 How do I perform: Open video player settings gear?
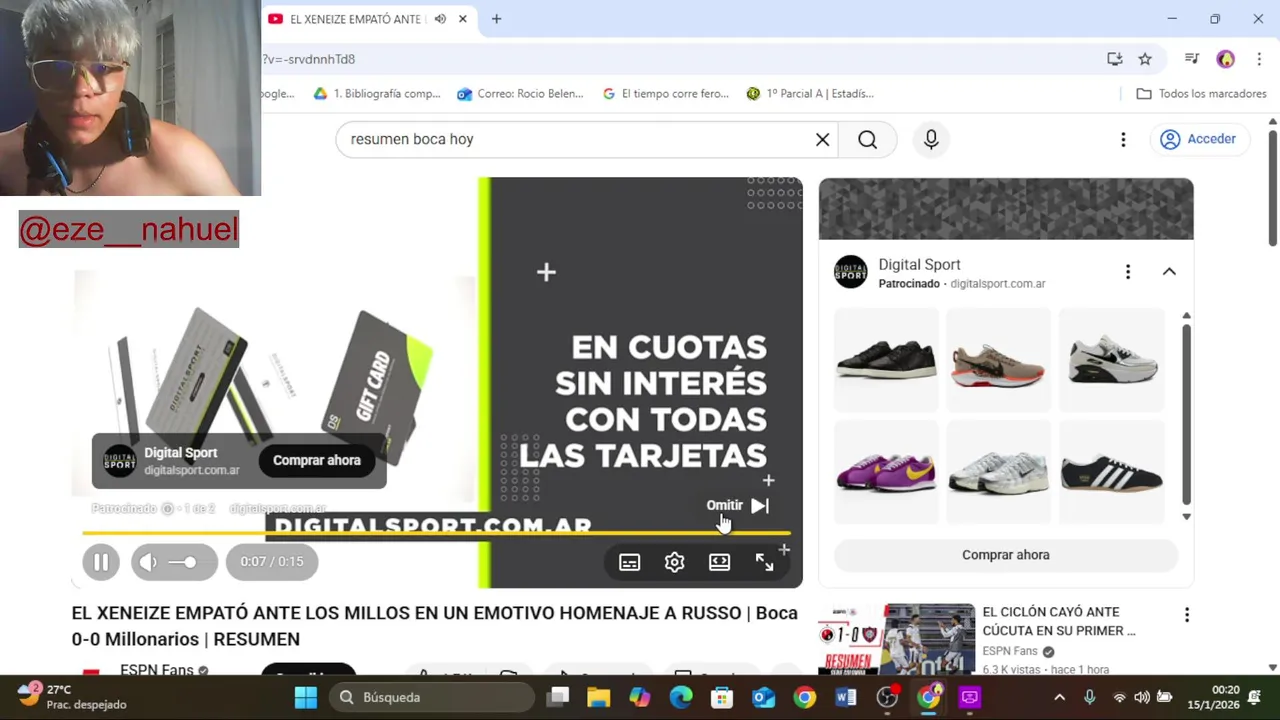click(674, 562)
